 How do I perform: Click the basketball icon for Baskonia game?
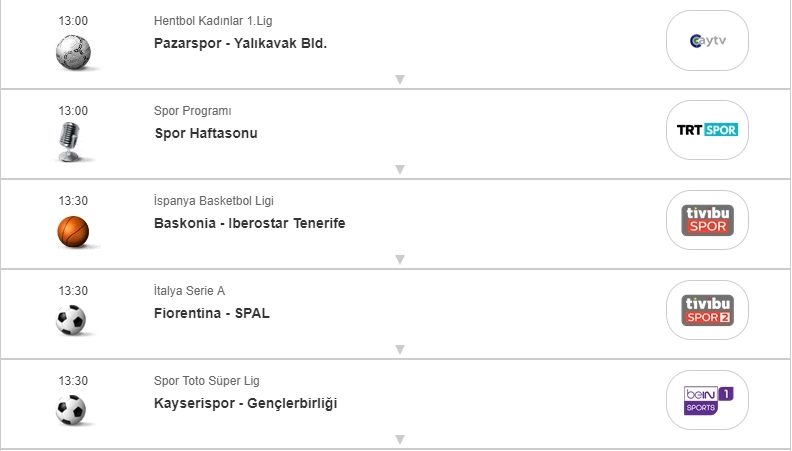click(x=72, y=232)
